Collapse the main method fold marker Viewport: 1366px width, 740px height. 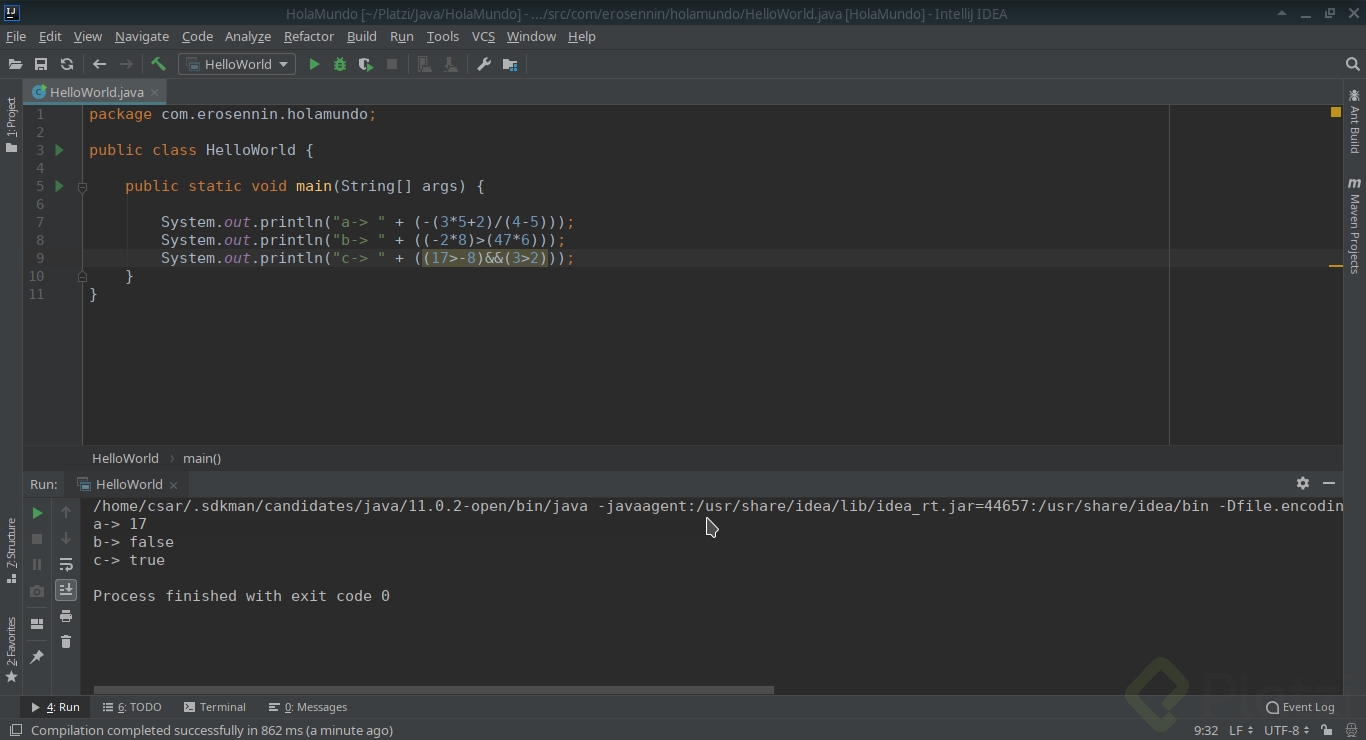click(82, 187)
